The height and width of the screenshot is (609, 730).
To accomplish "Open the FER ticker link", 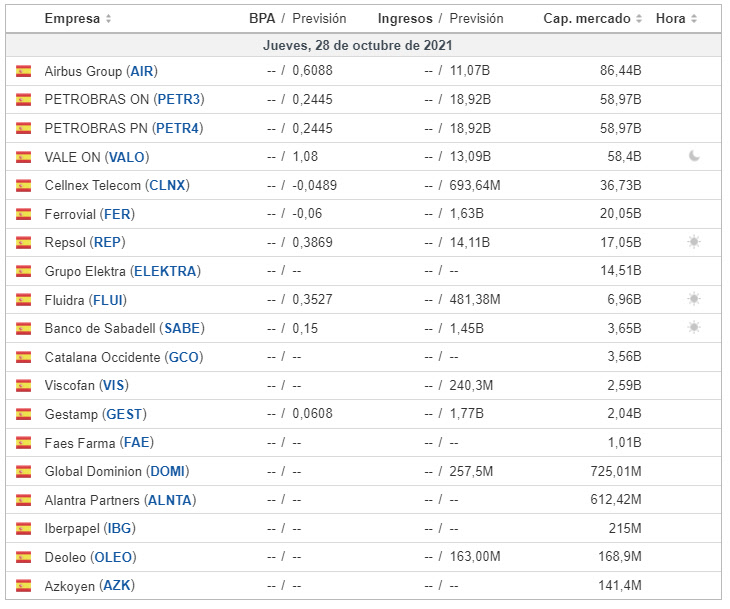I will [x=117, y=214].
